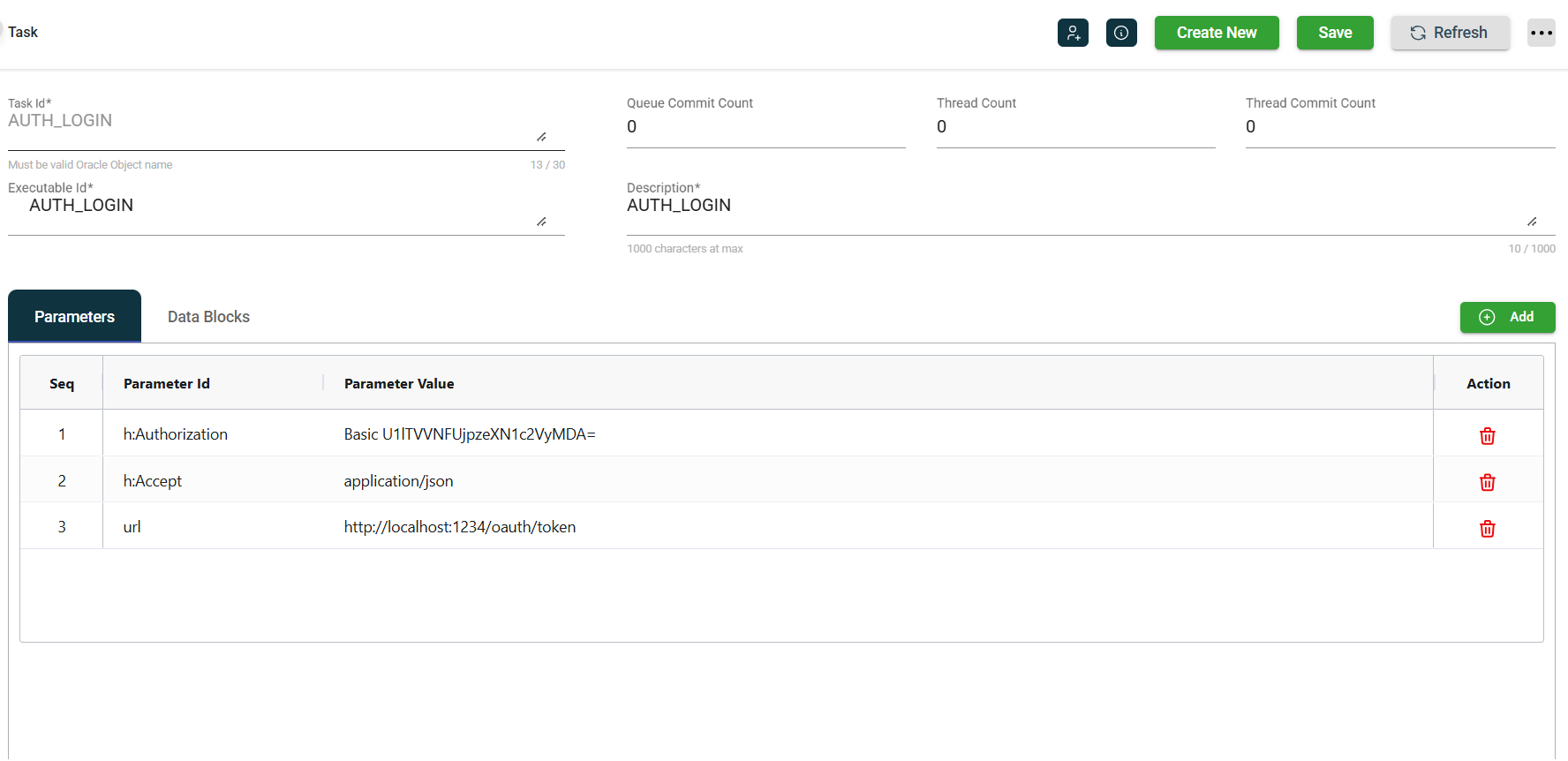Delete the h:Authorization parameter row
This screenshot has height=761, width=1568.
click(1487, 436)
